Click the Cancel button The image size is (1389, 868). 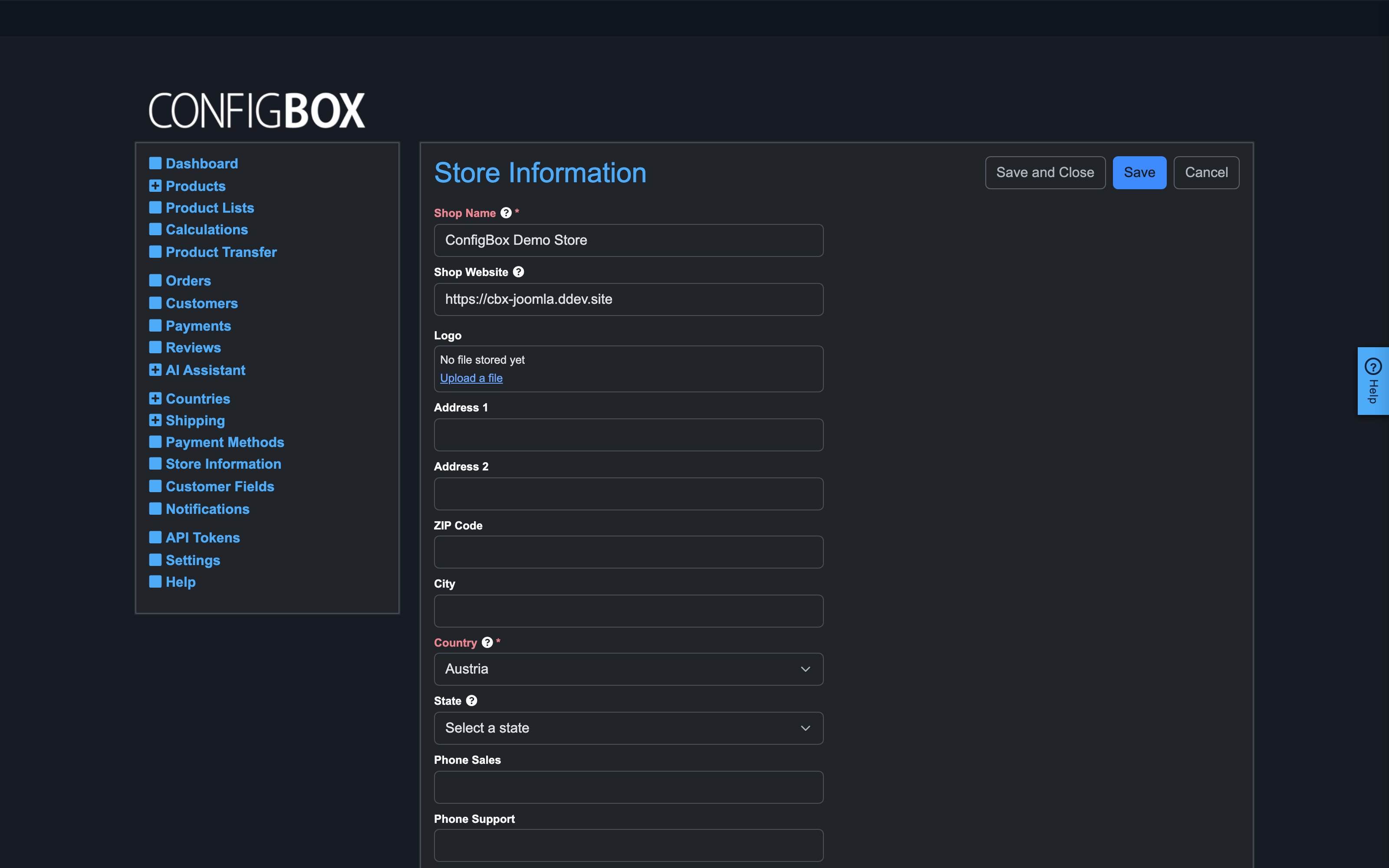coord(1206,172)
